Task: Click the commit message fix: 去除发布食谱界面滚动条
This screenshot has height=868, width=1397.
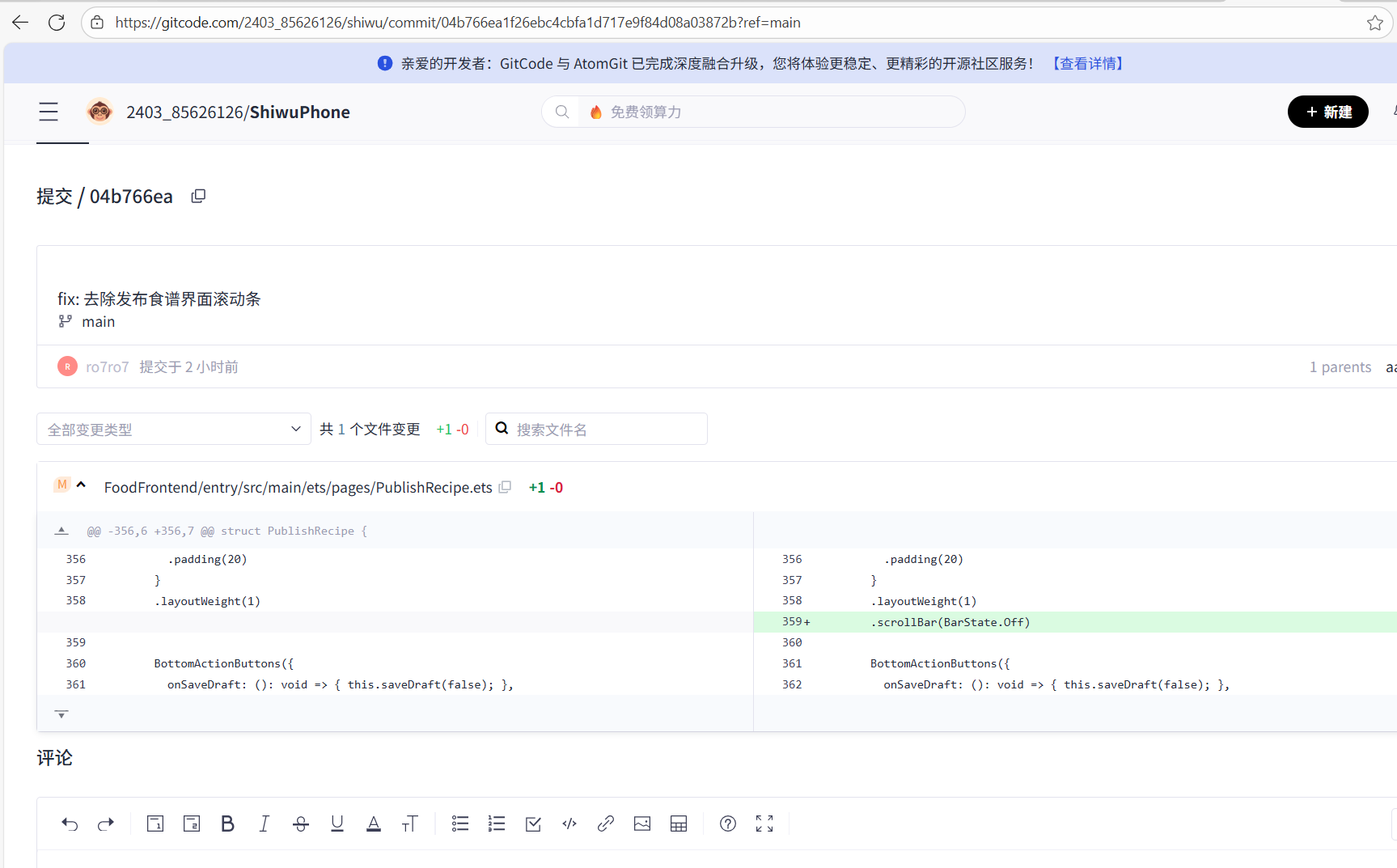Action: pos(159,299)
